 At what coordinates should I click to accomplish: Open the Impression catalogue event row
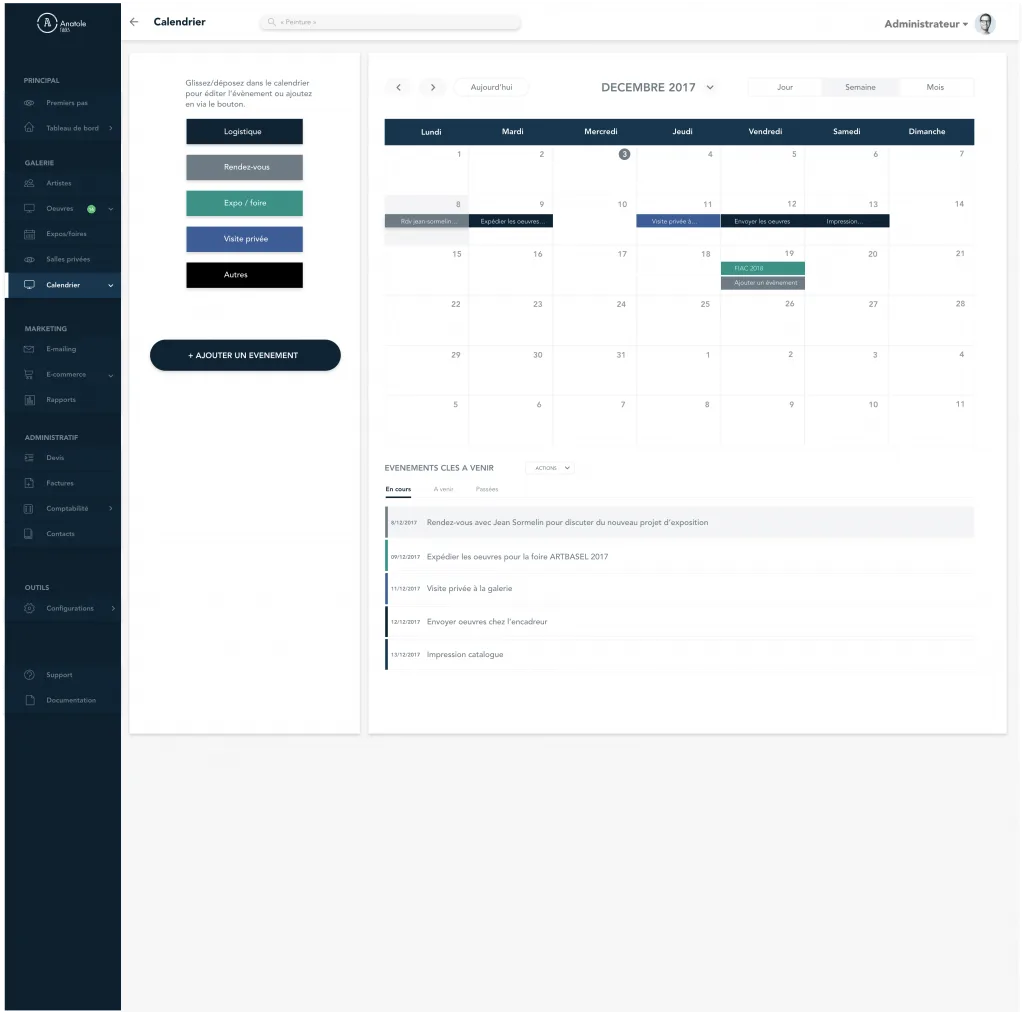679,655
